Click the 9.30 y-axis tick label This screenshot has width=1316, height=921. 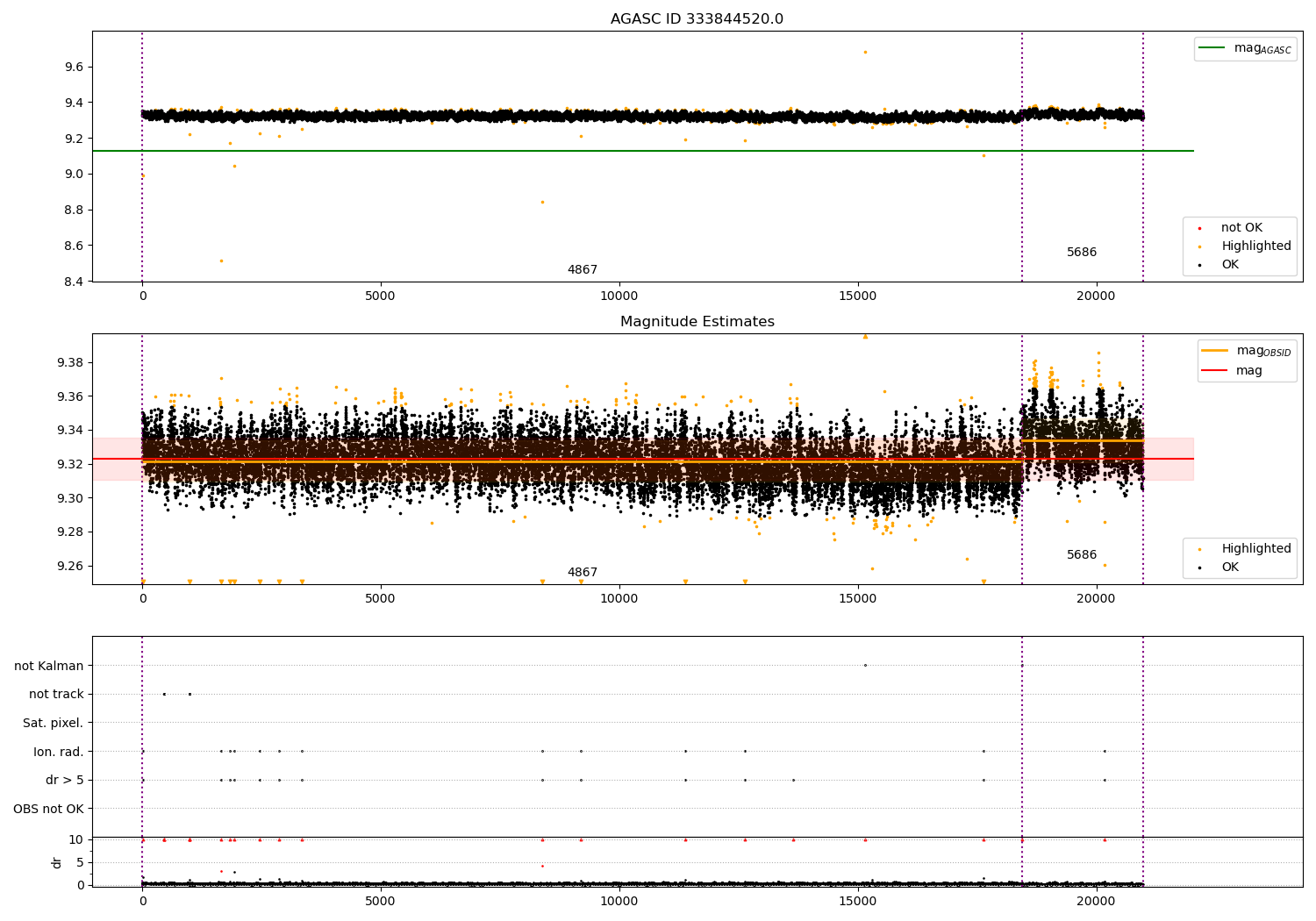pyautogui.click(x=70, y=498)
